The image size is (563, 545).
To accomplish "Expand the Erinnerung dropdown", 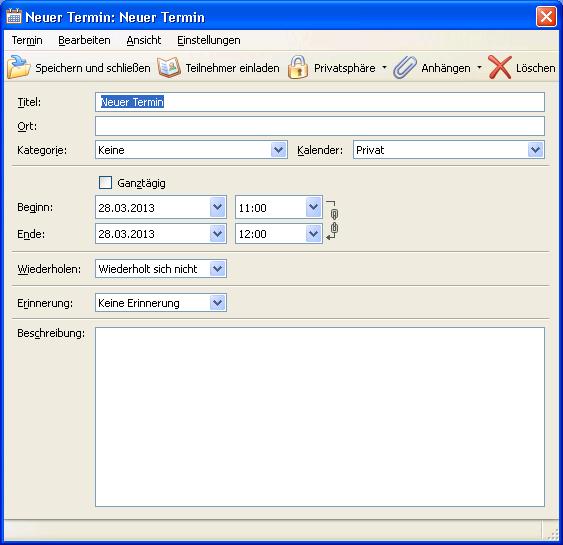I will click(x=218, y=303).
